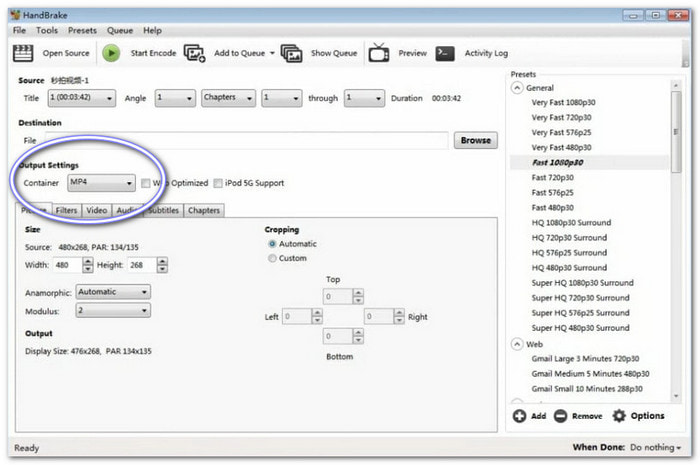700x465 pixels.
Task: Select the Custom cropping radio button
Action: 272,258
